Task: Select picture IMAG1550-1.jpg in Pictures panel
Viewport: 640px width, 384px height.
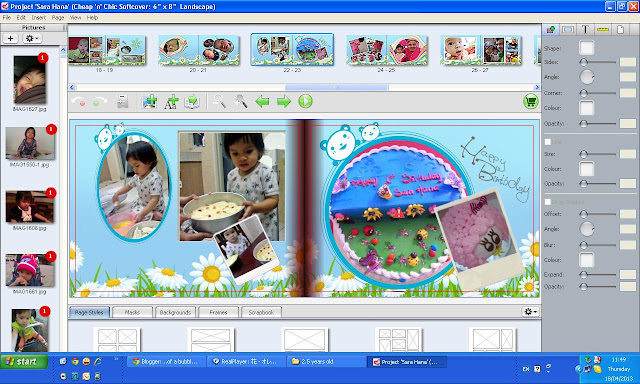Action: click(30, 143)
